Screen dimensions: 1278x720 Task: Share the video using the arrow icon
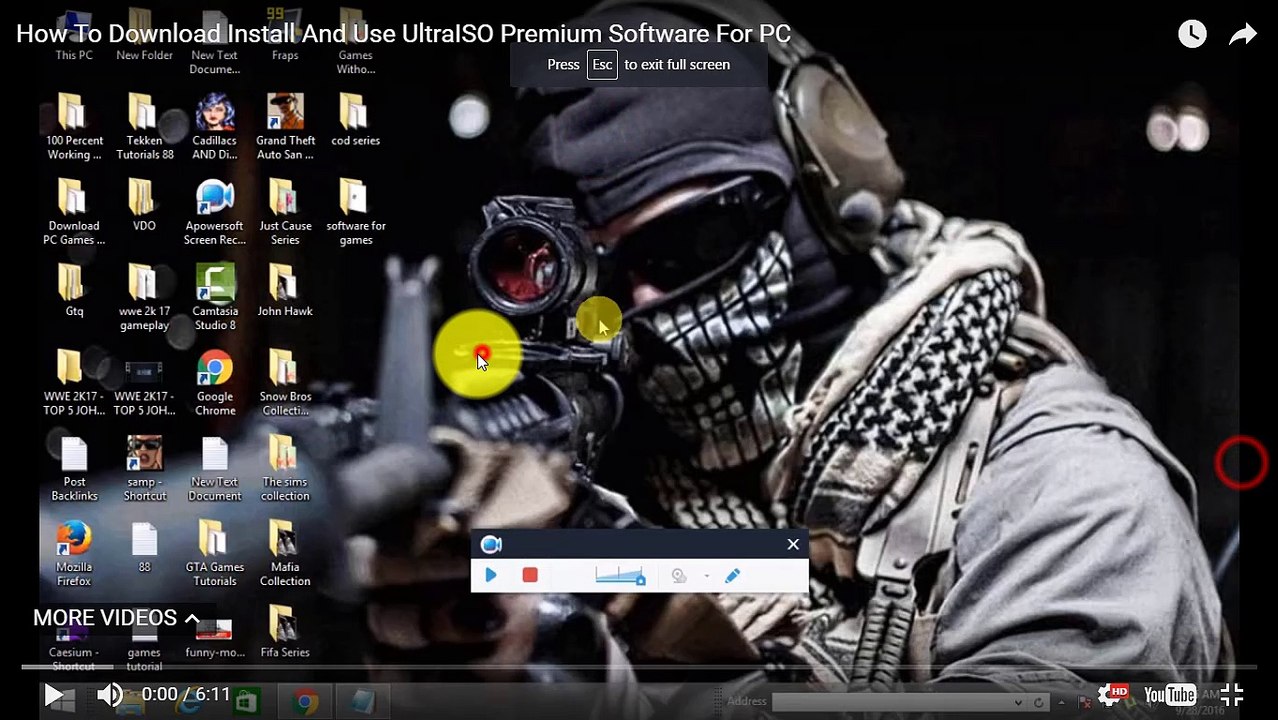coord(1242,34)
